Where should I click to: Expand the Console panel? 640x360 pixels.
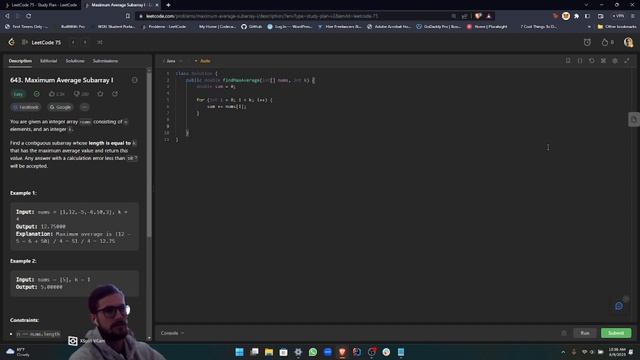pyautogui.click(x=172, y=333)
